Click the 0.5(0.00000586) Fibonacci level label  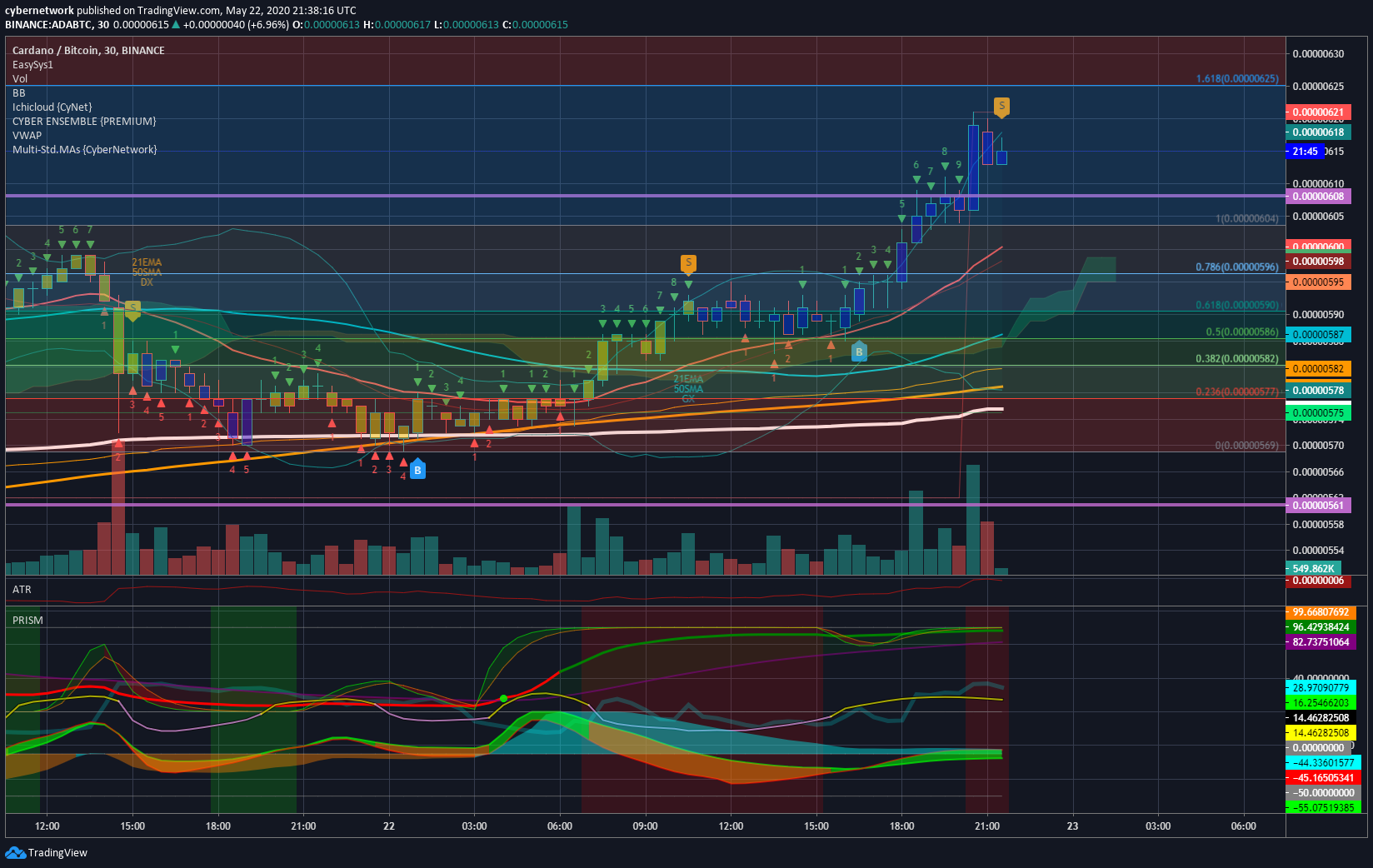[x=1242, y=332]
